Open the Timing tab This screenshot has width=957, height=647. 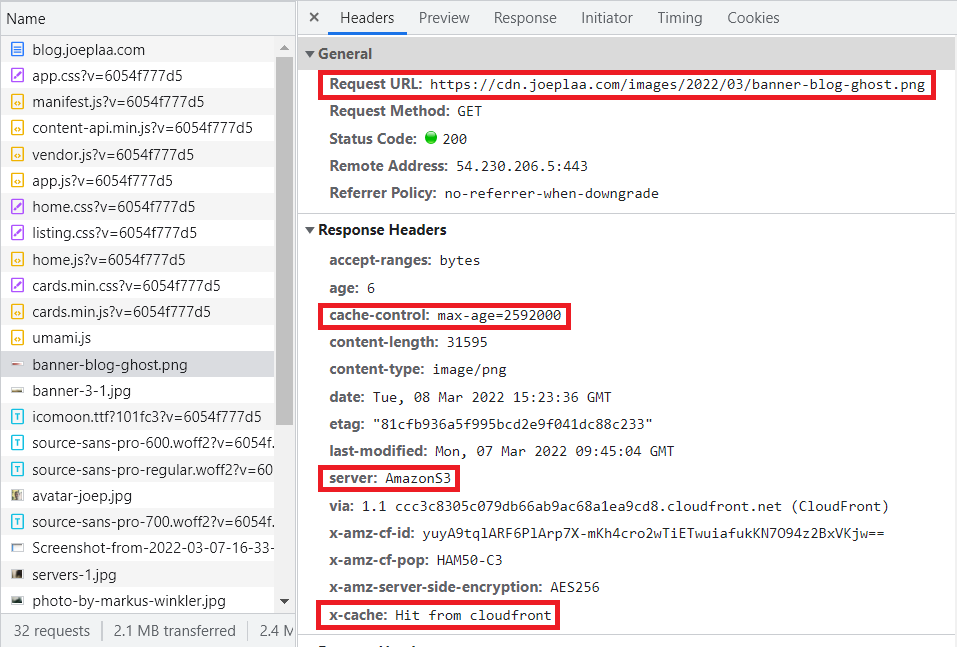679,18
